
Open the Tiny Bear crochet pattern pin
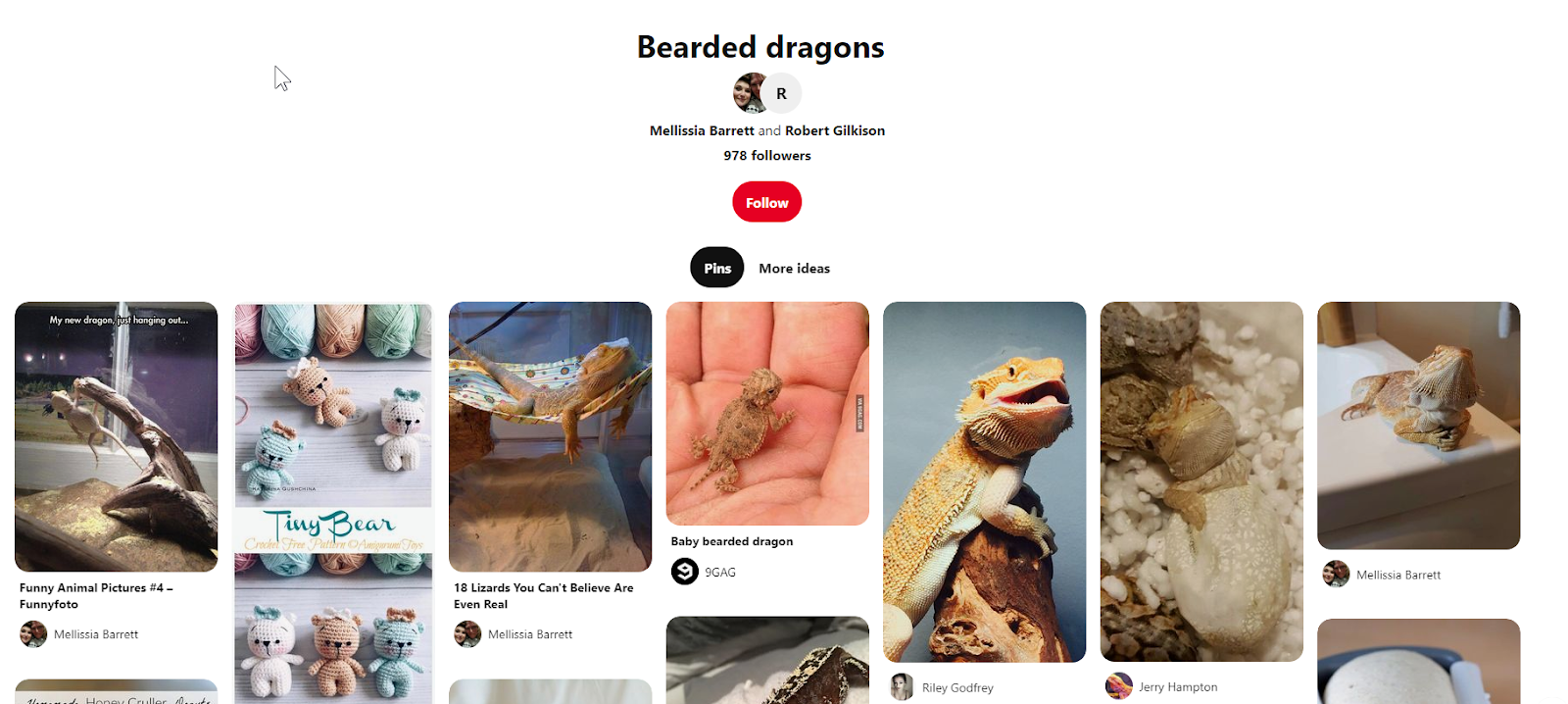[333, 503]
